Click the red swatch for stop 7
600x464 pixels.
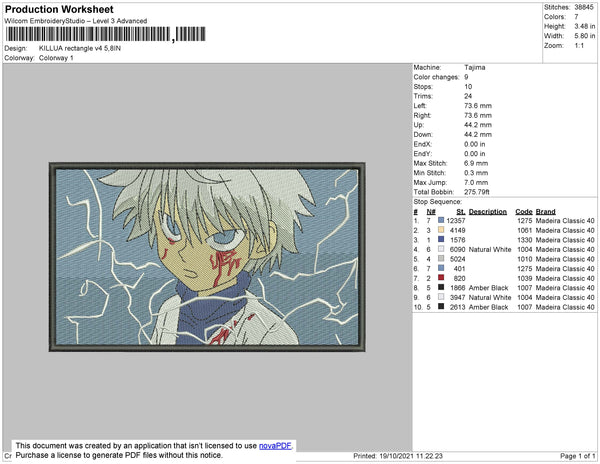(441, 278)
